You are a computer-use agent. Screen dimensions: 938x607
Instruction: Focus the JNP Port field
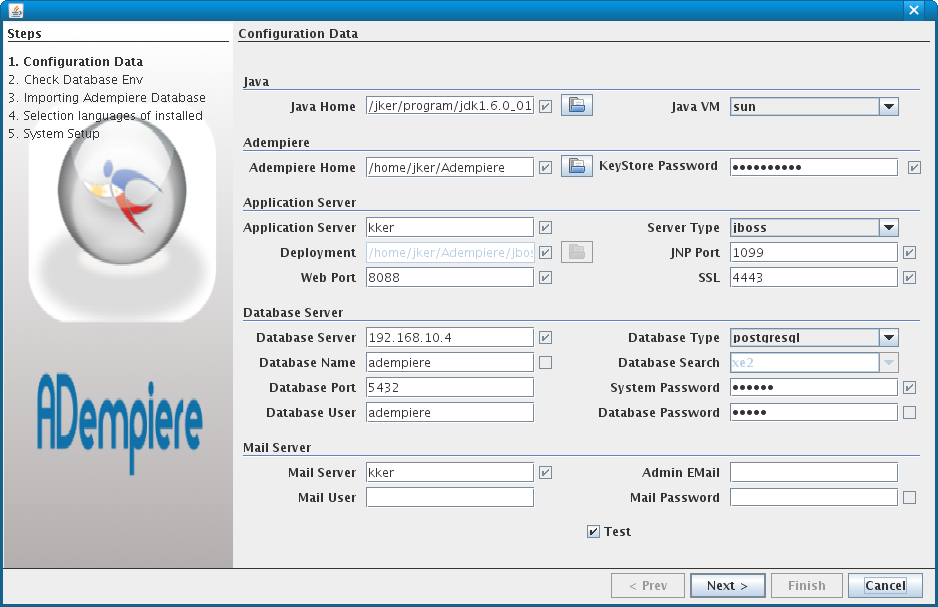[814, 252]
